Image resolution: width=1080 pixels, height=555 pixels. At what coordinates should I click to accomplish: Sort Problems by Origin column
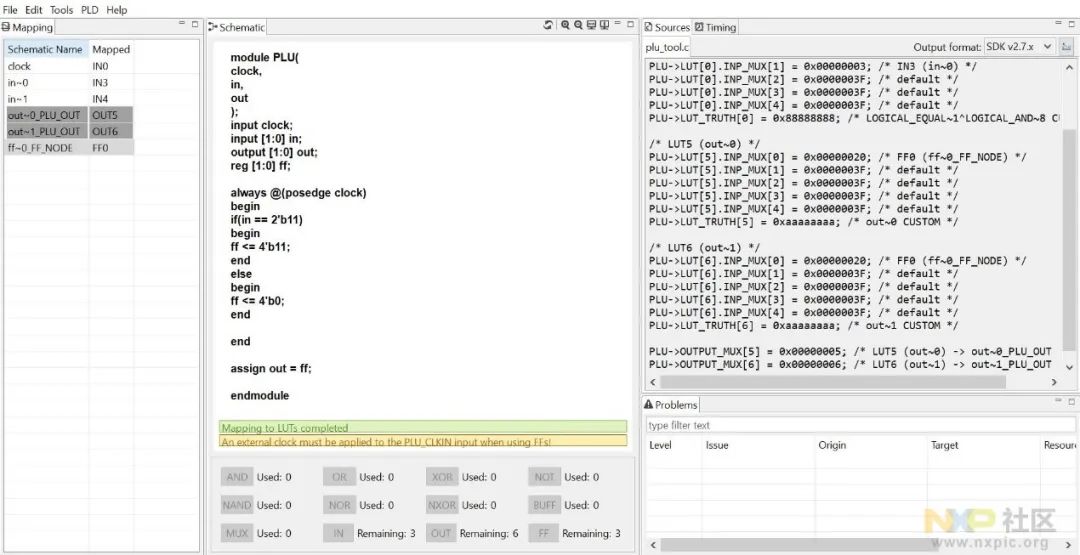[x=871, y=446]
